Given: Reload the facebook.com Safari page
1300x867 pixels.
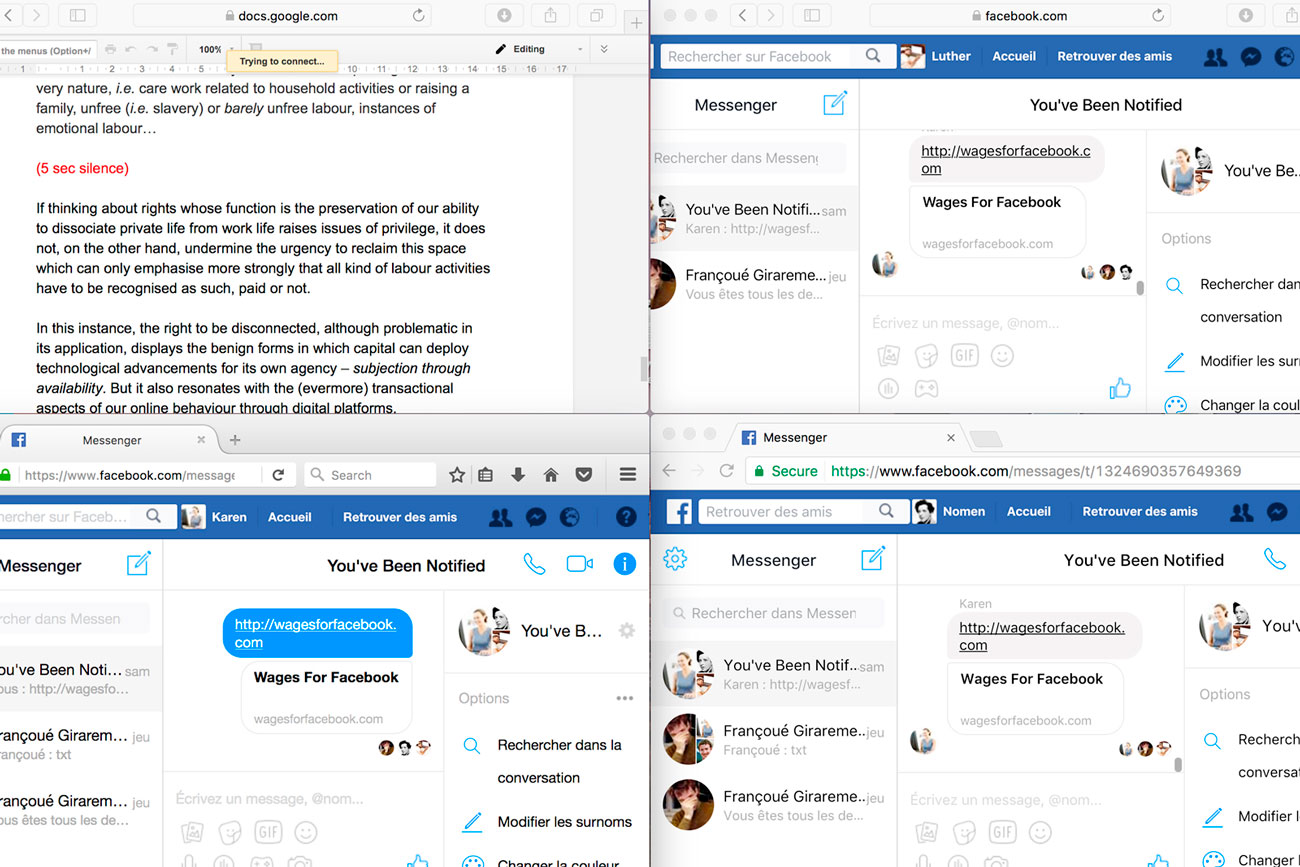Looking at the screenshot, I should pyautogui.click(x=1158, y=15).
